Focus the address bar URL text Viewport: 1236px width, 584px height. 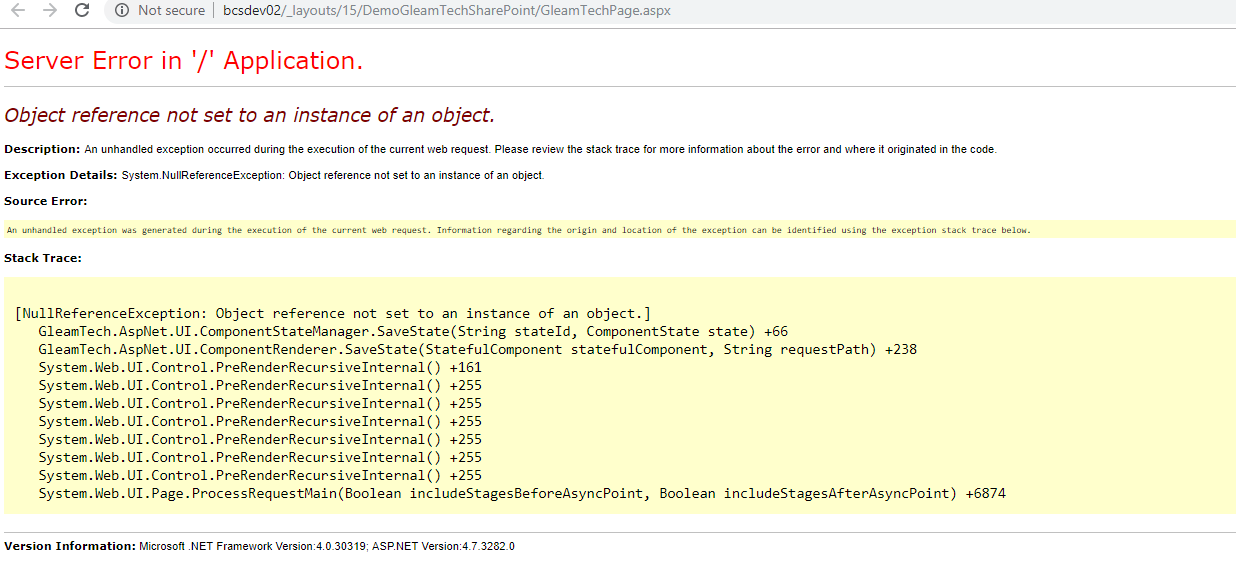click(446, 11)
